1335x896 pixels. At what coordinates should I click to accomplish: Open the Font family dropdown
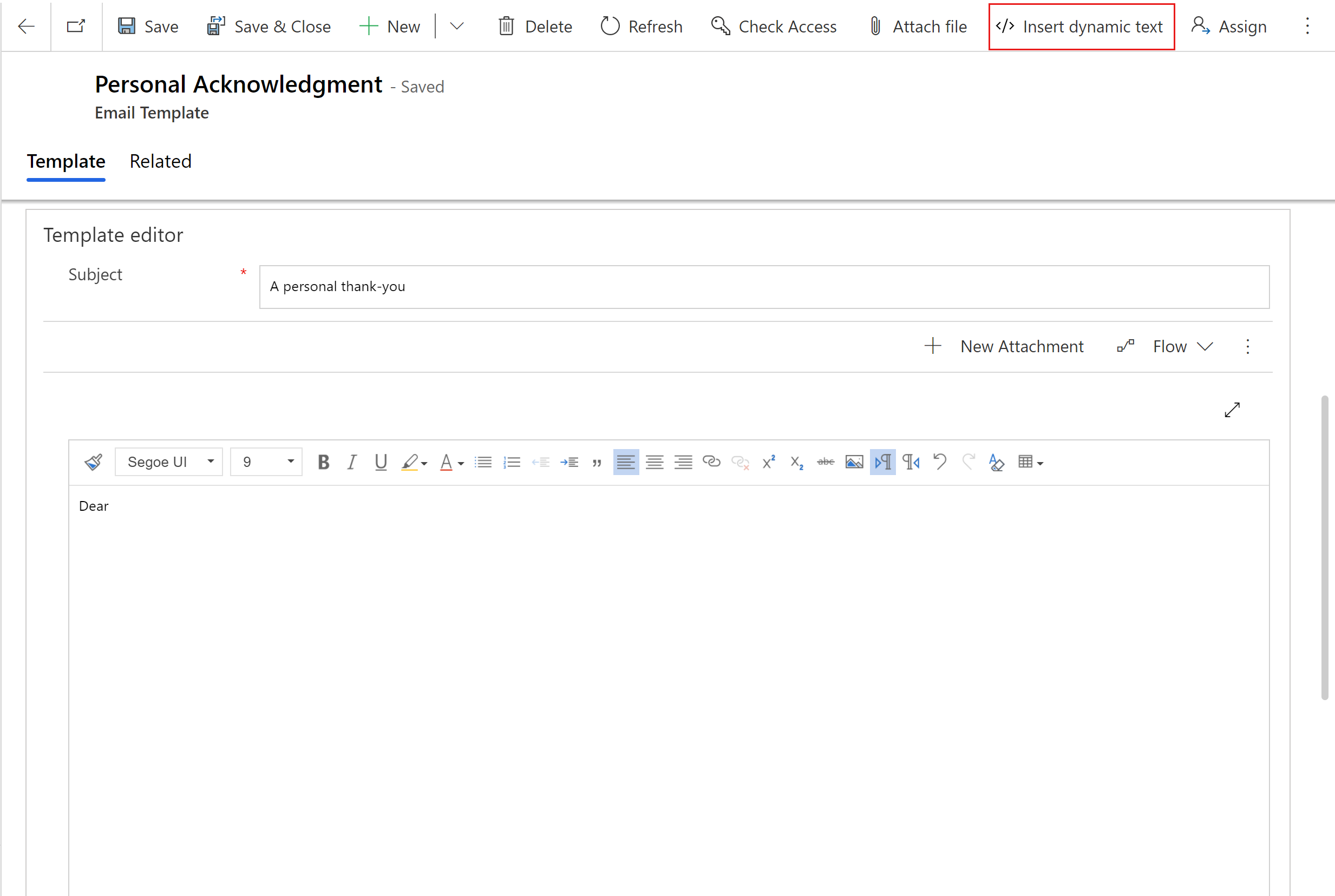point(168,462)
